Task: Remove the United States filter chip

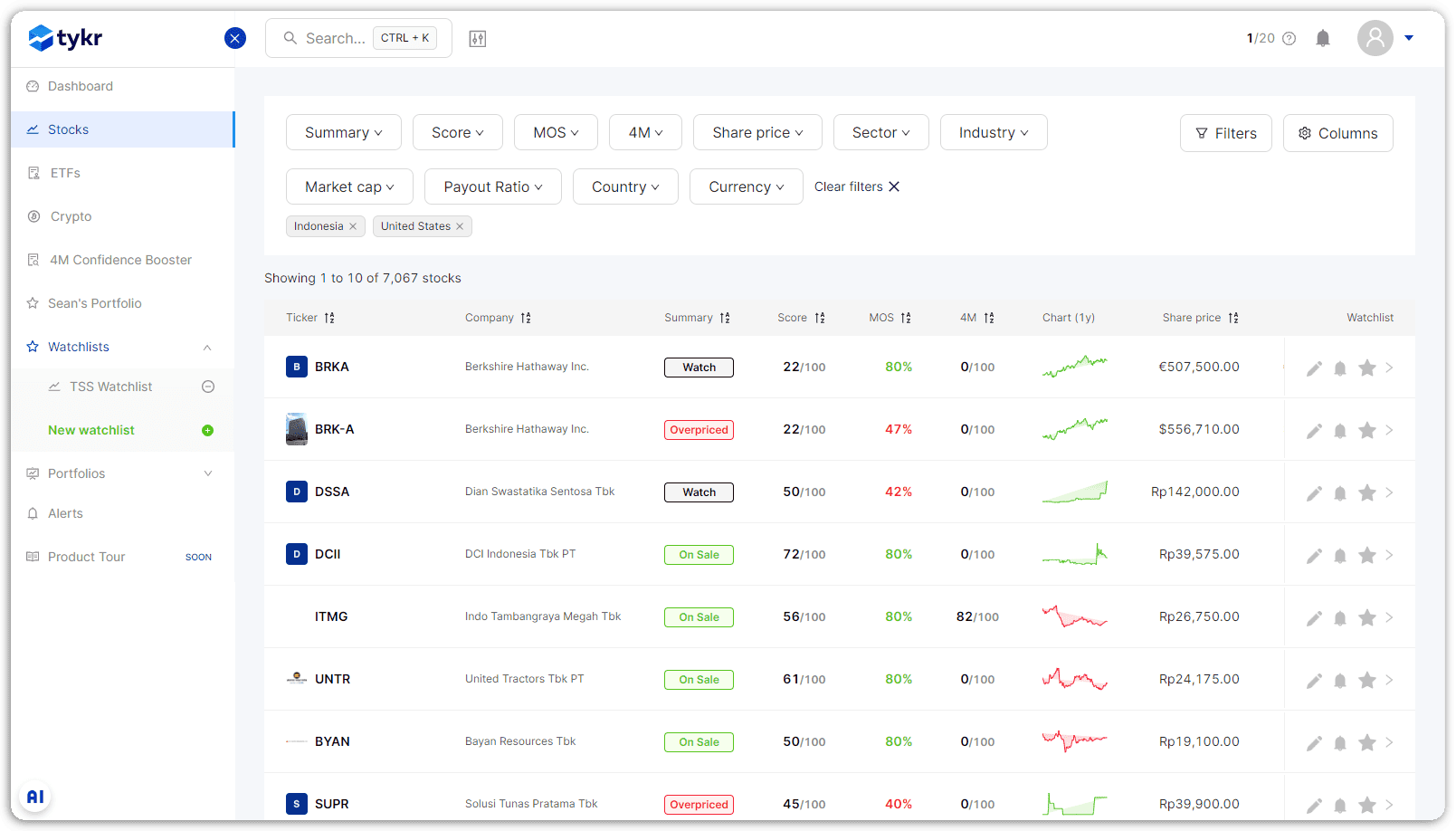Action: pos(460,226)
